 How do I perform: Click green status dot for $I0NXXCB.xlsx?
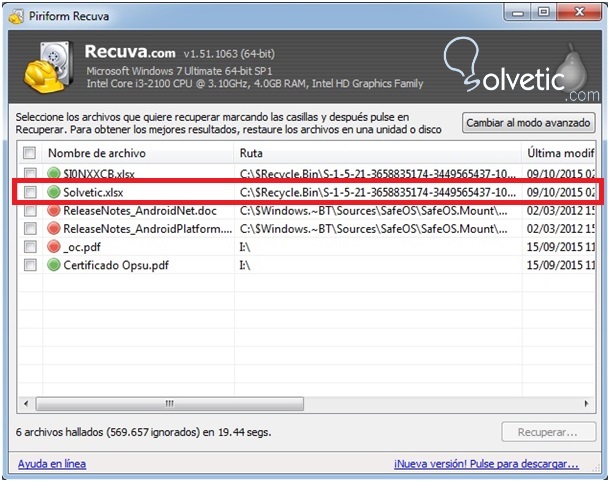54,173
